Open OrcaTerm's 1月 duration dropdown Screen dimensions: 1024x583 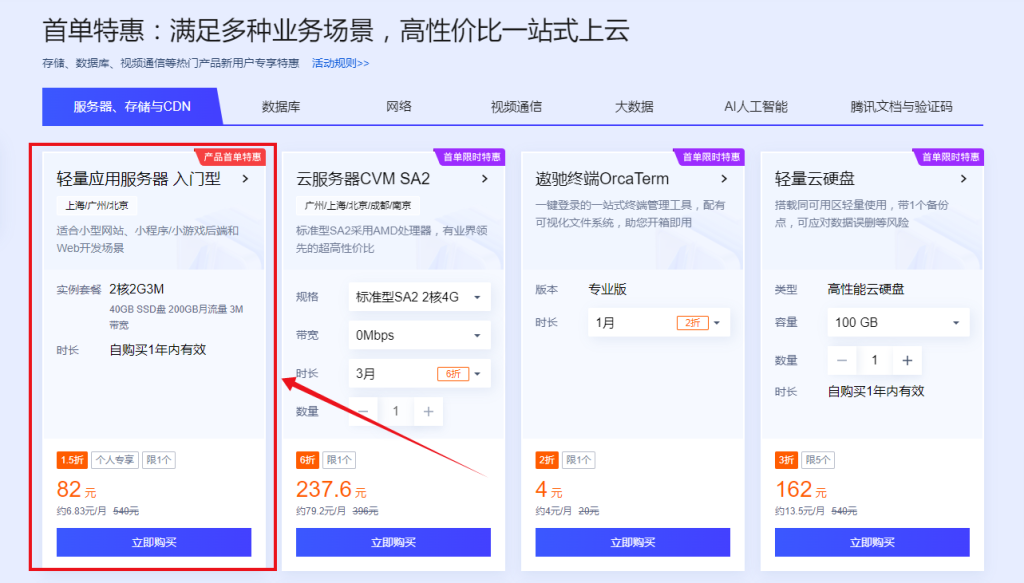pyautogui.click(x=658, y=322)
